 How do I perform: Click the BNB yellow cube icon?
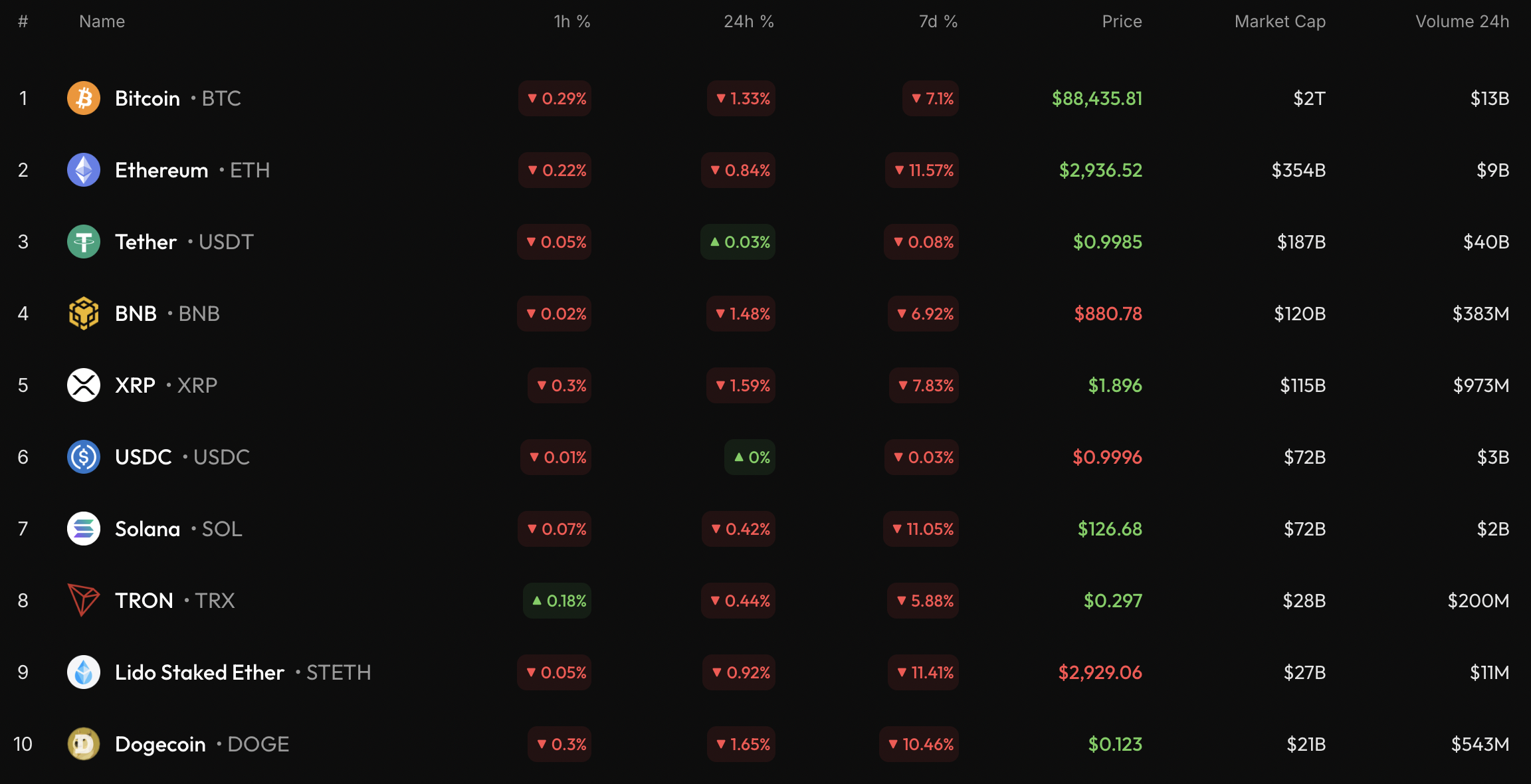point(84,314)
